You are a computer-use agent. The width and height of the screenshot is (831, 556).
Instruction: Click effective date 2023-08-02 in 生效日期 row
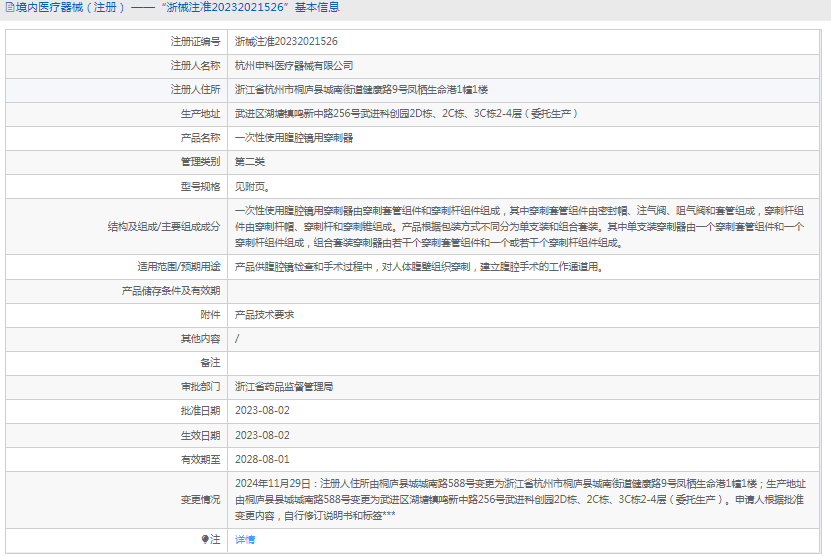point(262,435)
